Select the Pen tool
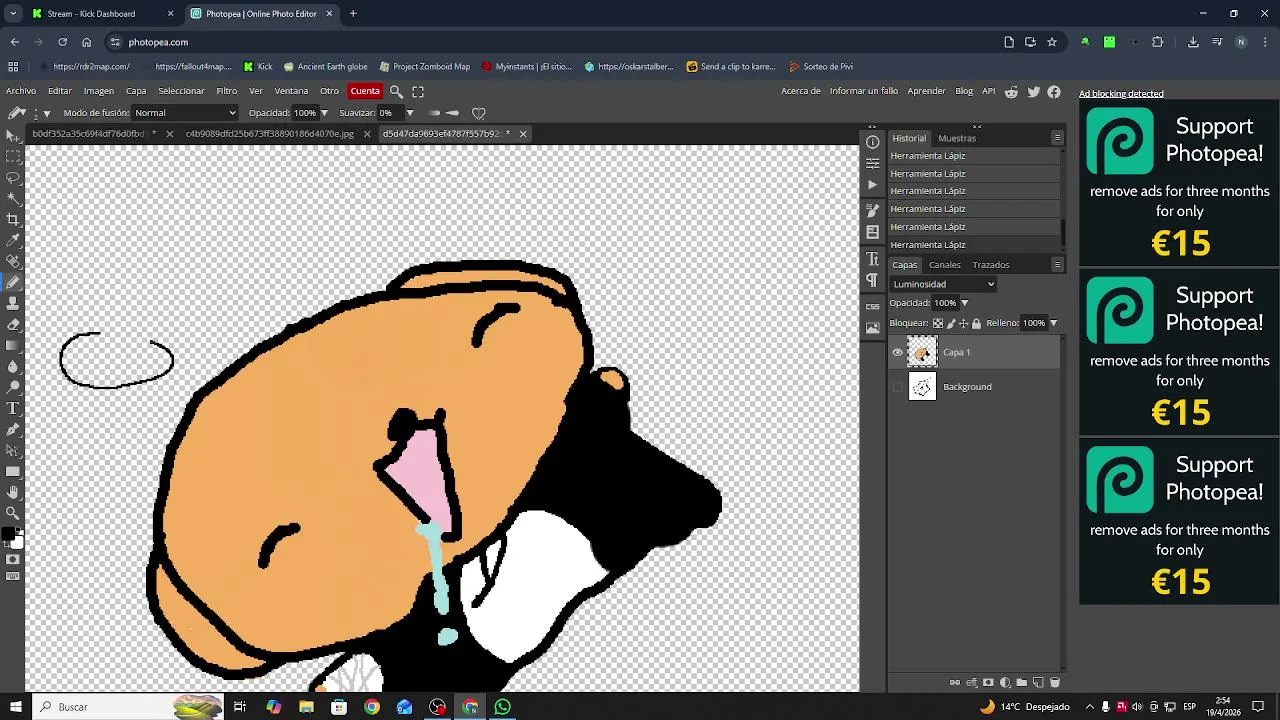Image resolution: width=1280 pixels, height=720 pixels. point(13,429)
